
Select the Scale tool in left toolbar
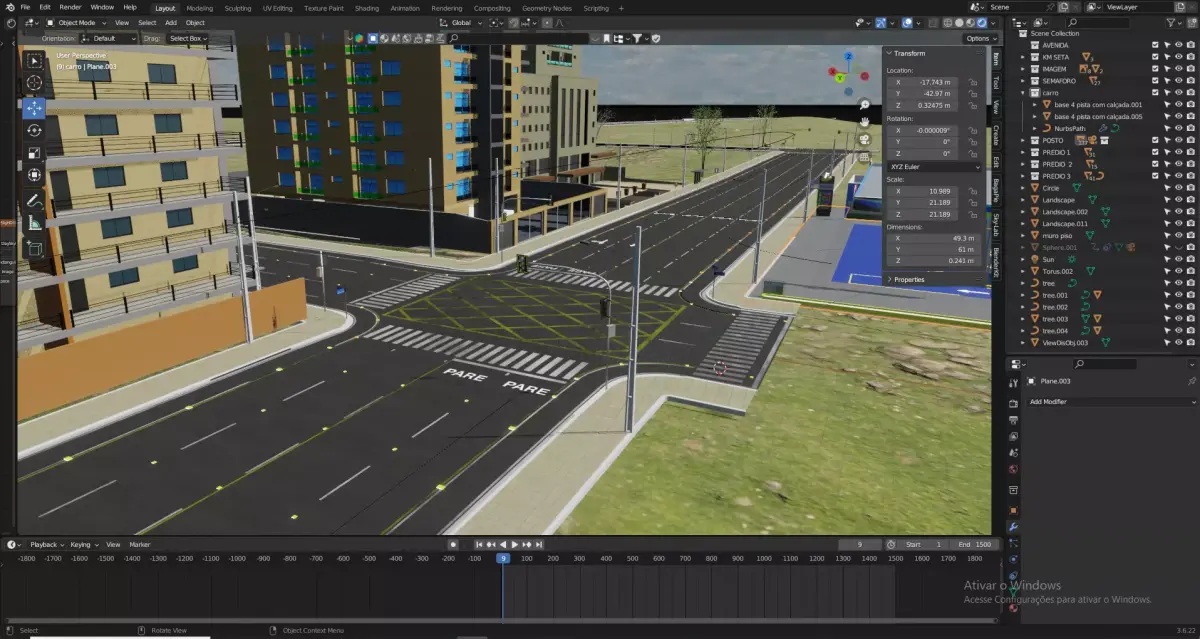coord(34,153)
